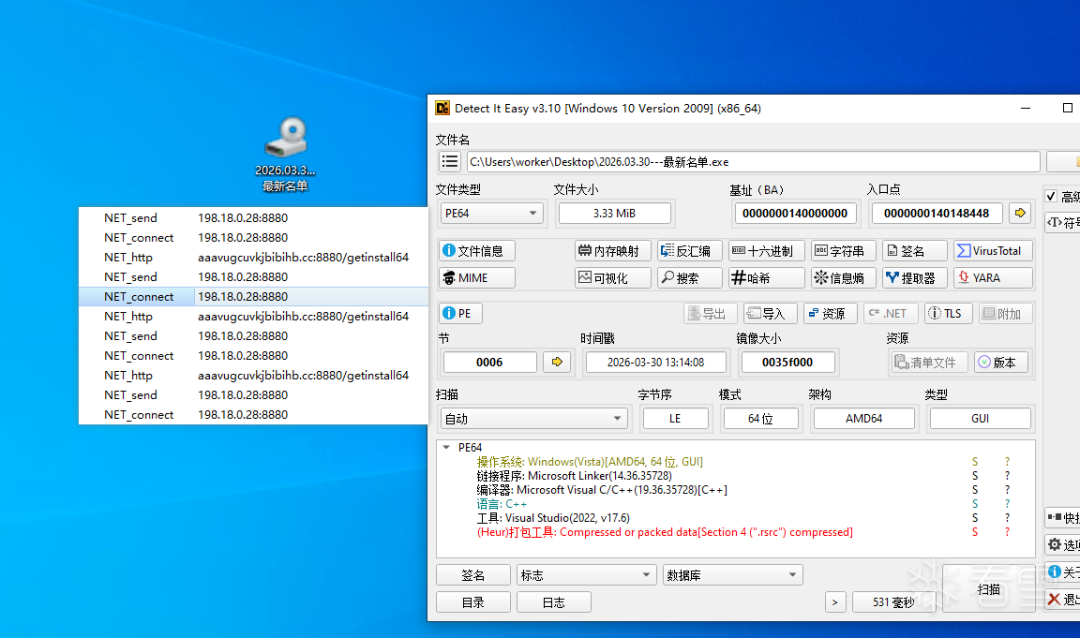
Task: Click the 扫描 scan button
Action: point(988,589)
